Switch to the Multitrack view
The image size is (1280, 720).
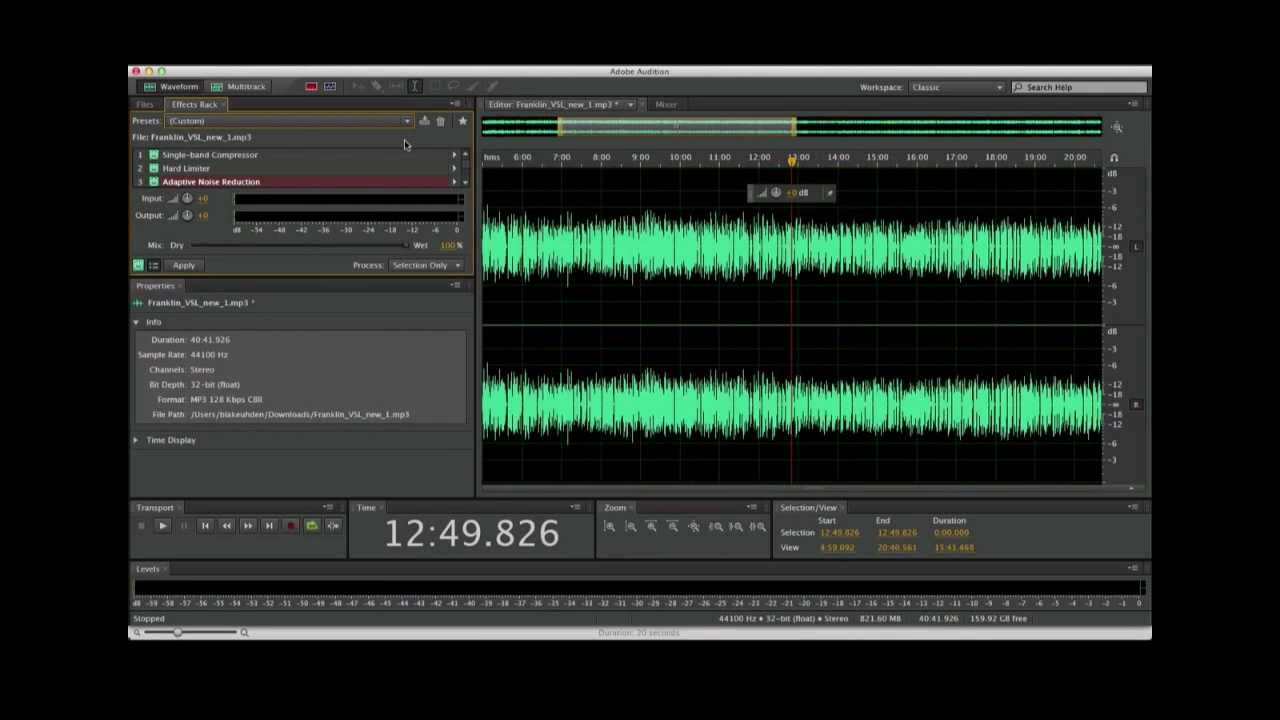click(x=238, y=87)
